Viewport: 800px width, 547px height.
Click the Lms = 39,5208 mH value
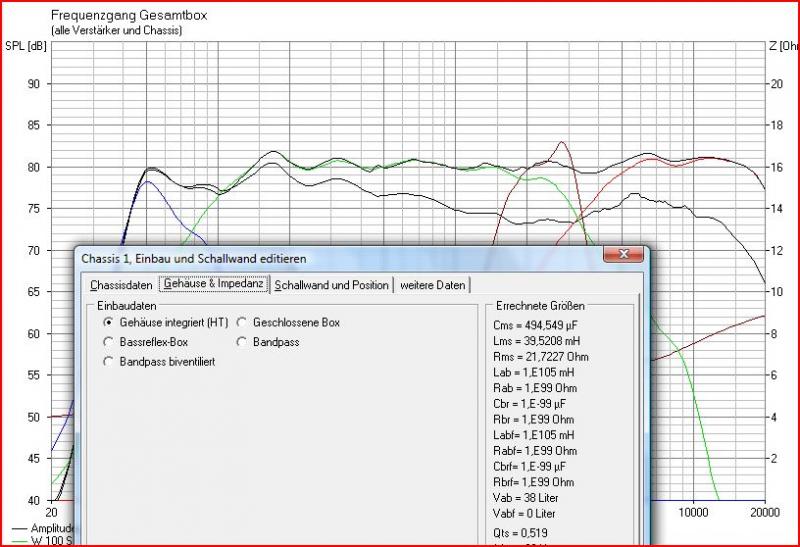pos(537,341)
